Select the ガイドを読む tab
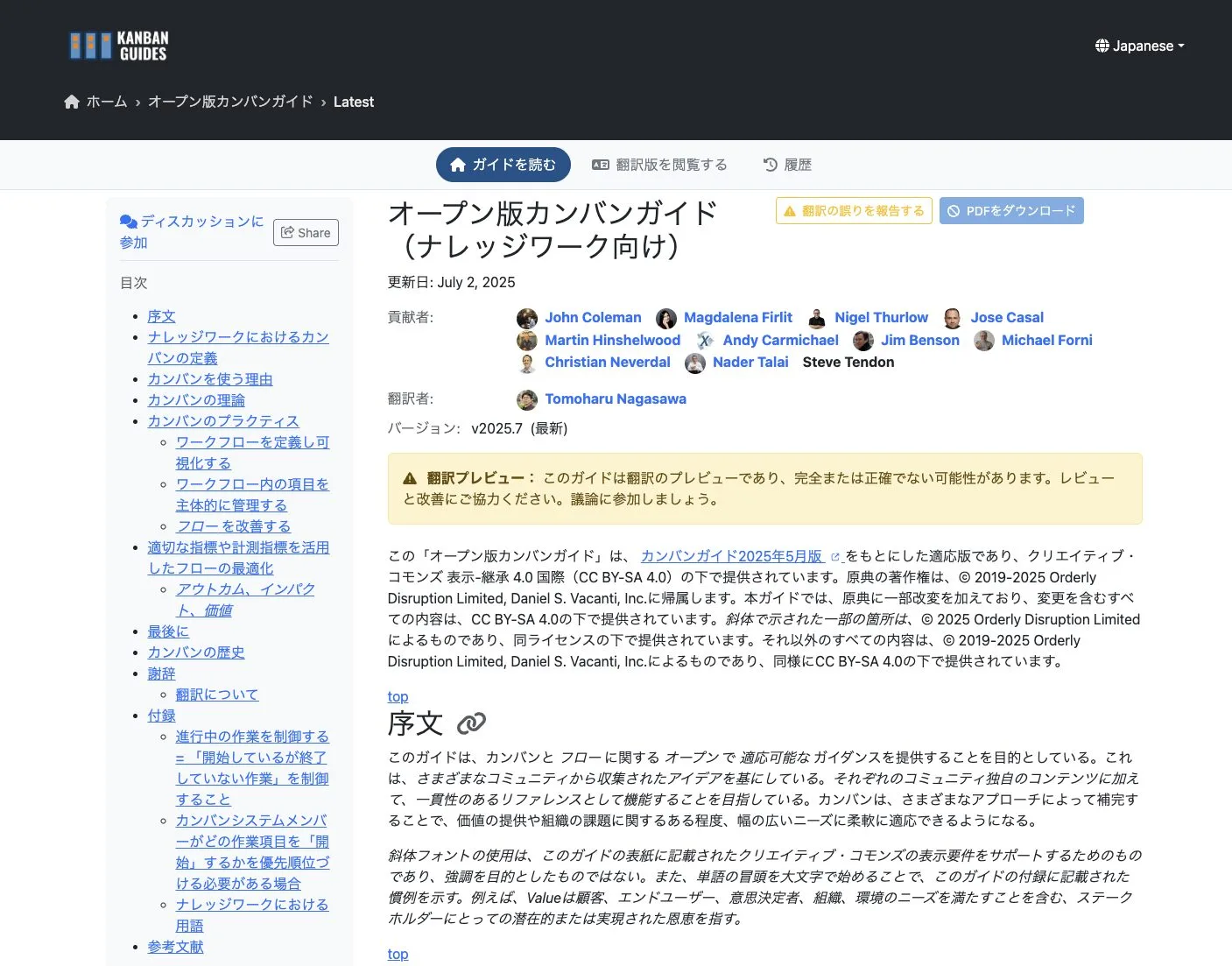Screen dimensions: 1232x966 pos(503,165)
